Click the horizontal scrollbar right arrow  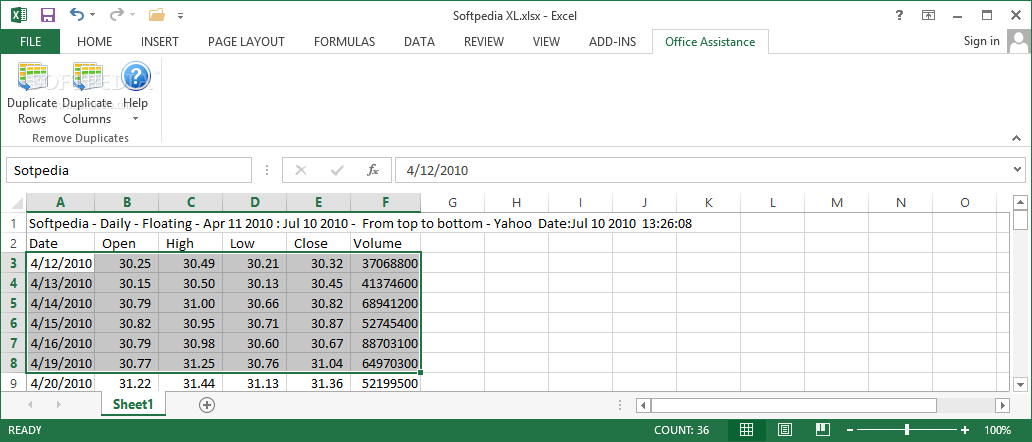(x=1002, y=405)
